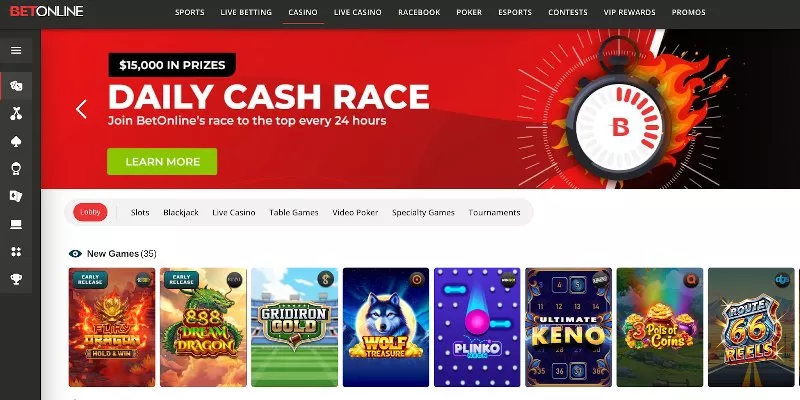
Task: Switch to the Slots category tab
Action: 140,212
